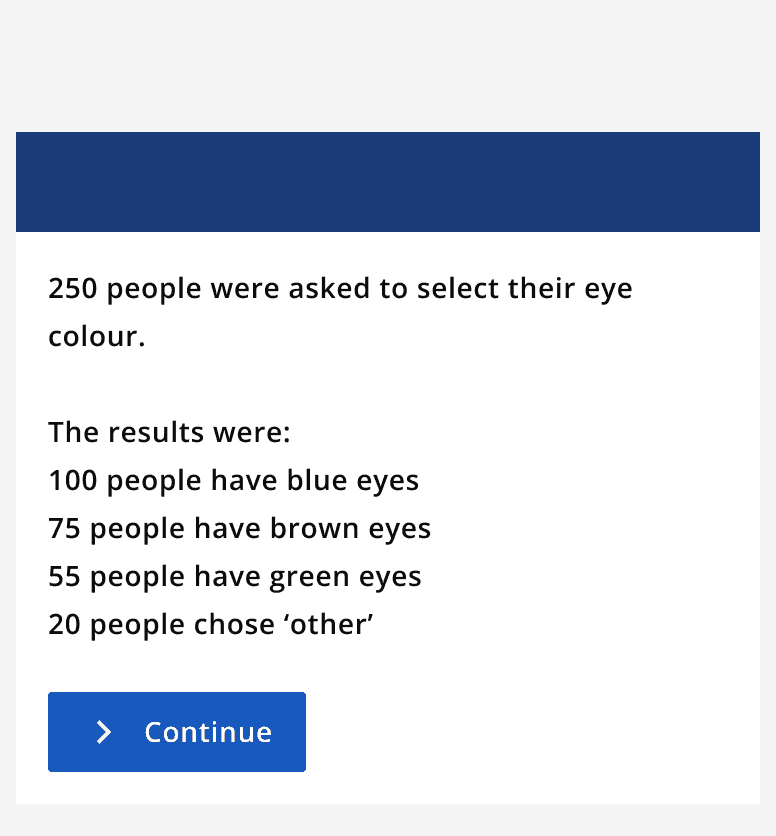Click the text '20 people chose other'
776x836 pixels.
click(210, 624)
